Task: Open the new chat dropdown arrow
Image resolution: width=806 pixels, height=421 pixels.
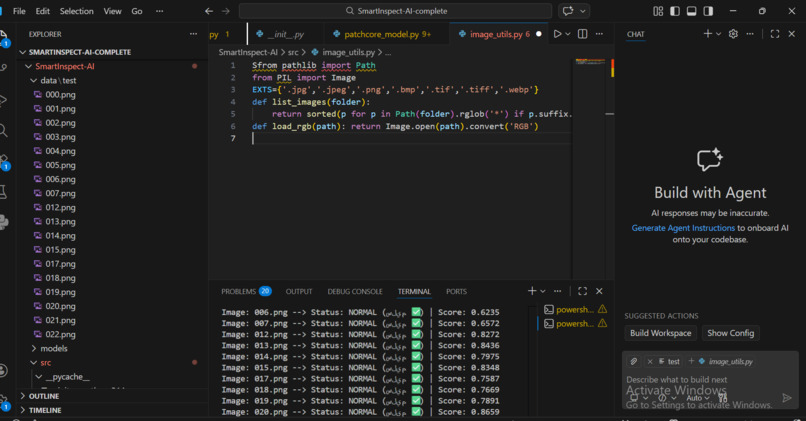Action: point(719,34)
